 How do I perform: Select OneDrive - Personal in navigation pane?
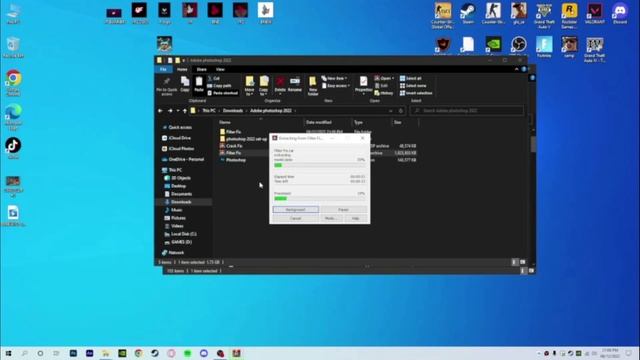click(183, 159)
